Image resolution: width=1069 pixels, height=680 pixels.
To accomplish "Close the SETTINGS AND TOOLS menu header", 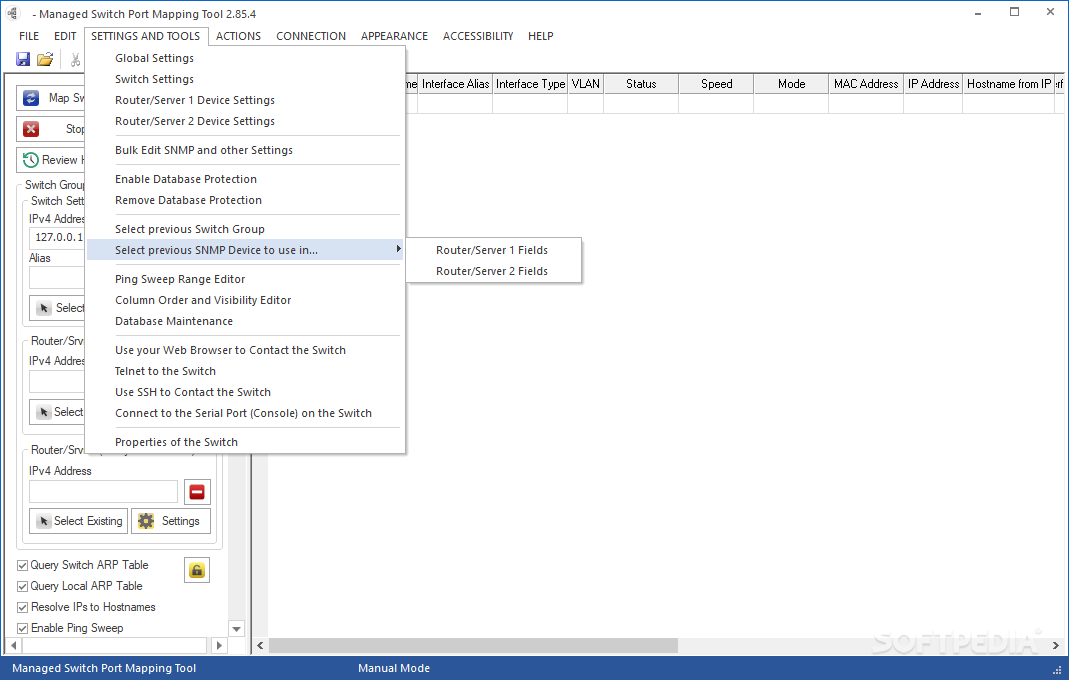I will (x=145, y=36).
